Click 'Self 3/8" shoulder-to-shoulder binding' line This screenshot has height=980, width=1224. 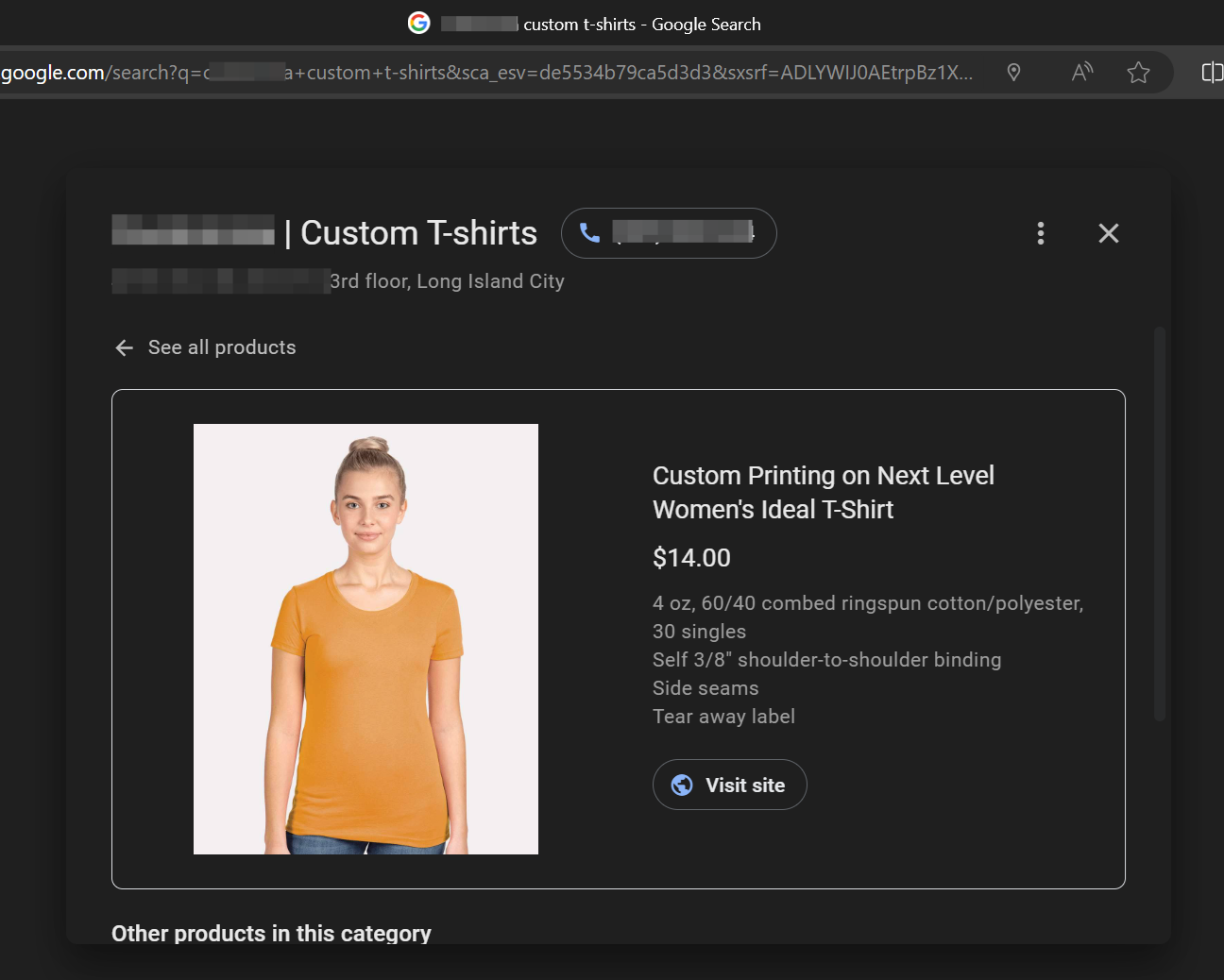point(826,660)
